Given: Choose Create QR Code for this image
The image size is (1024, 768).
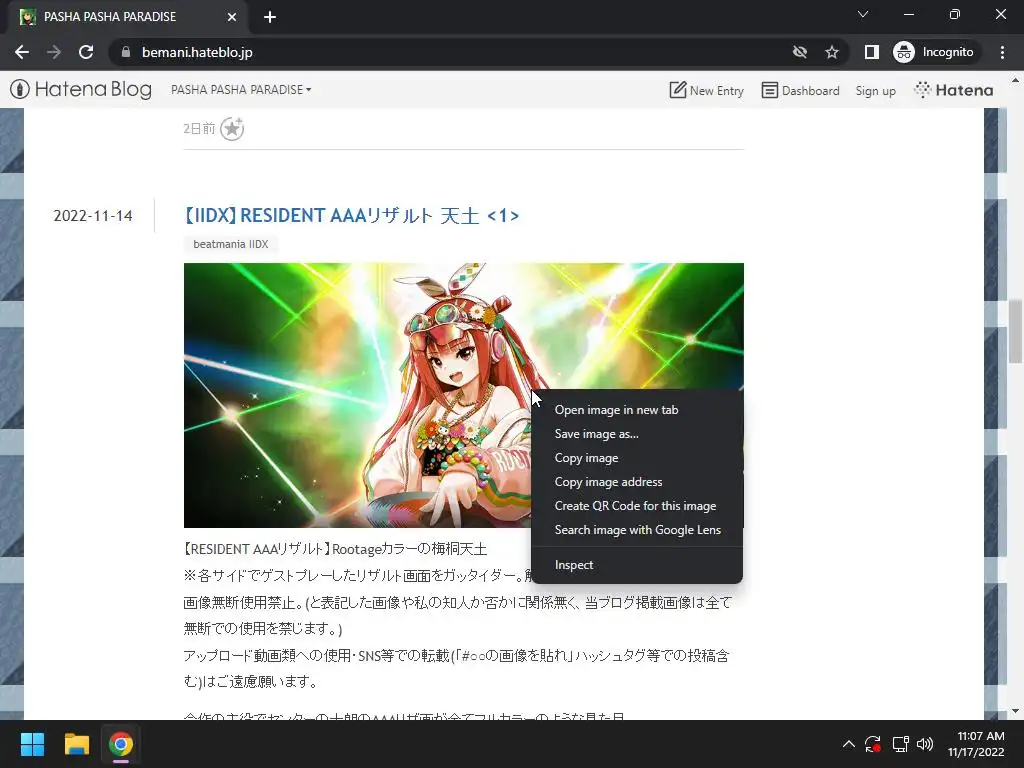Looking at the screenshot, I should tap(637, 506).
